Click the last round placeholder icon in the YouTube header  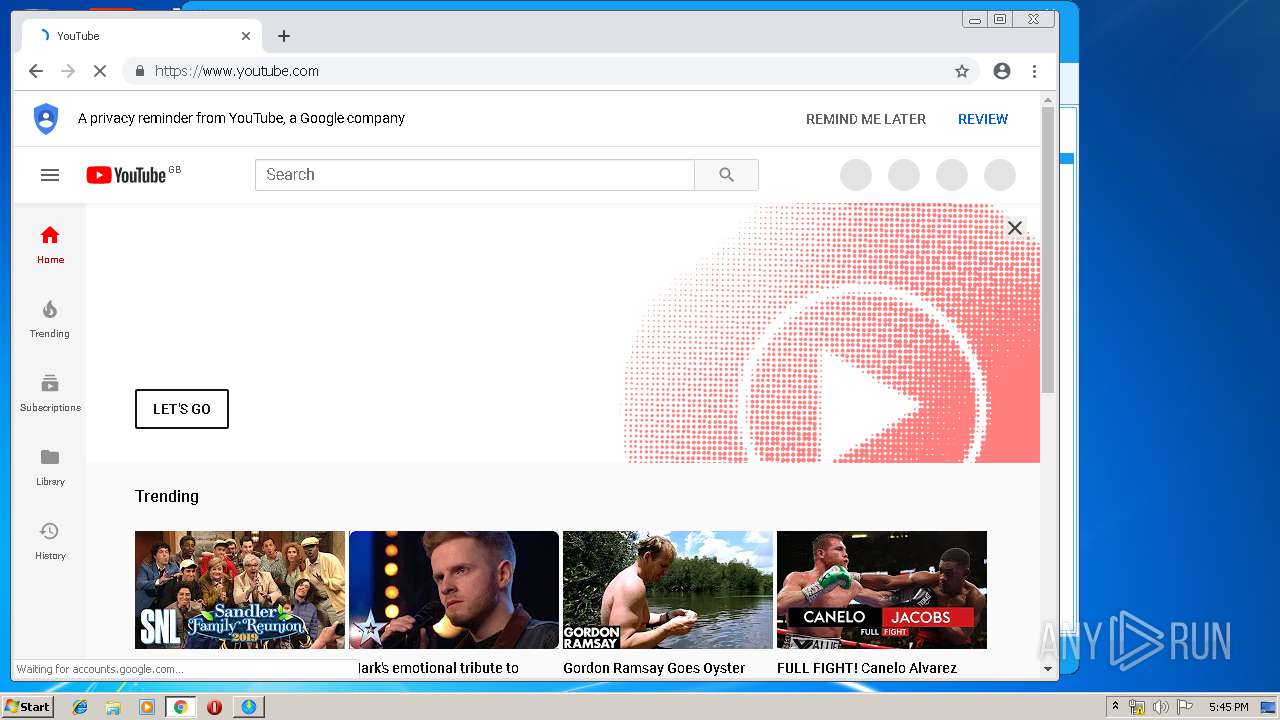1000,175
